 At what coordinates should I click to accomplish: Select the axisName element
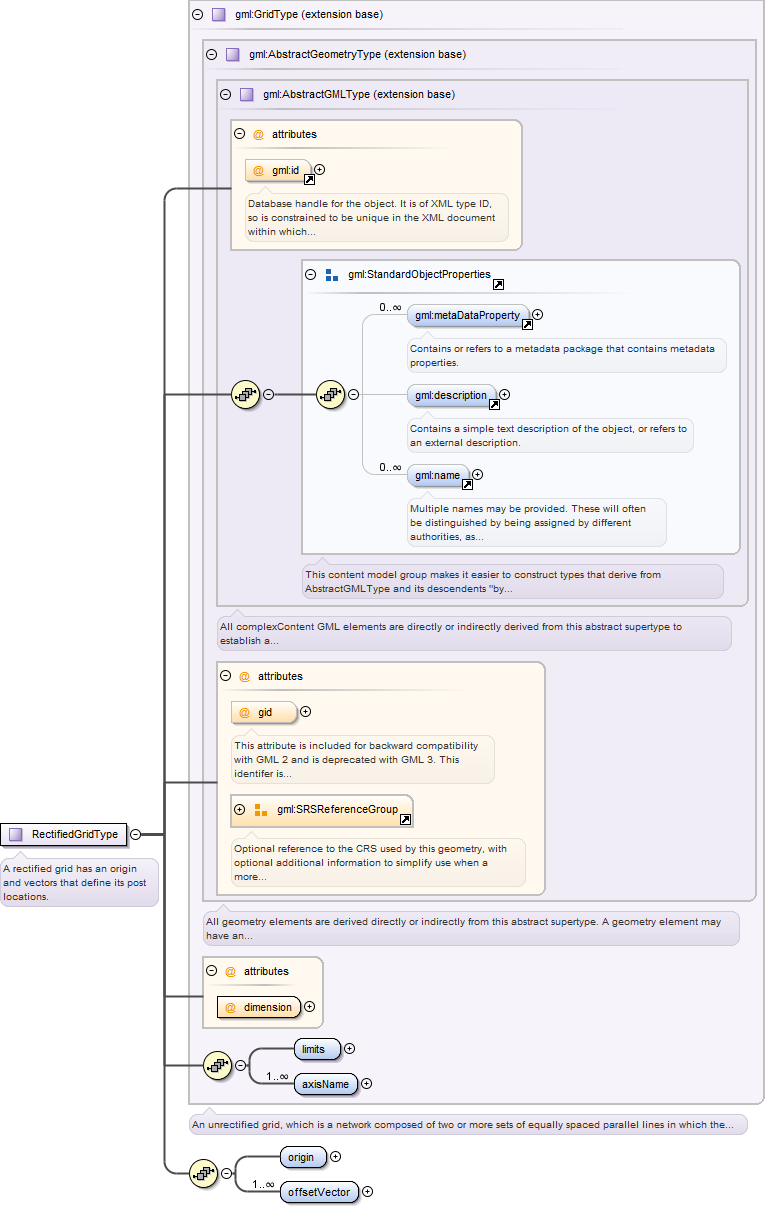click(x=326, y=1083)
